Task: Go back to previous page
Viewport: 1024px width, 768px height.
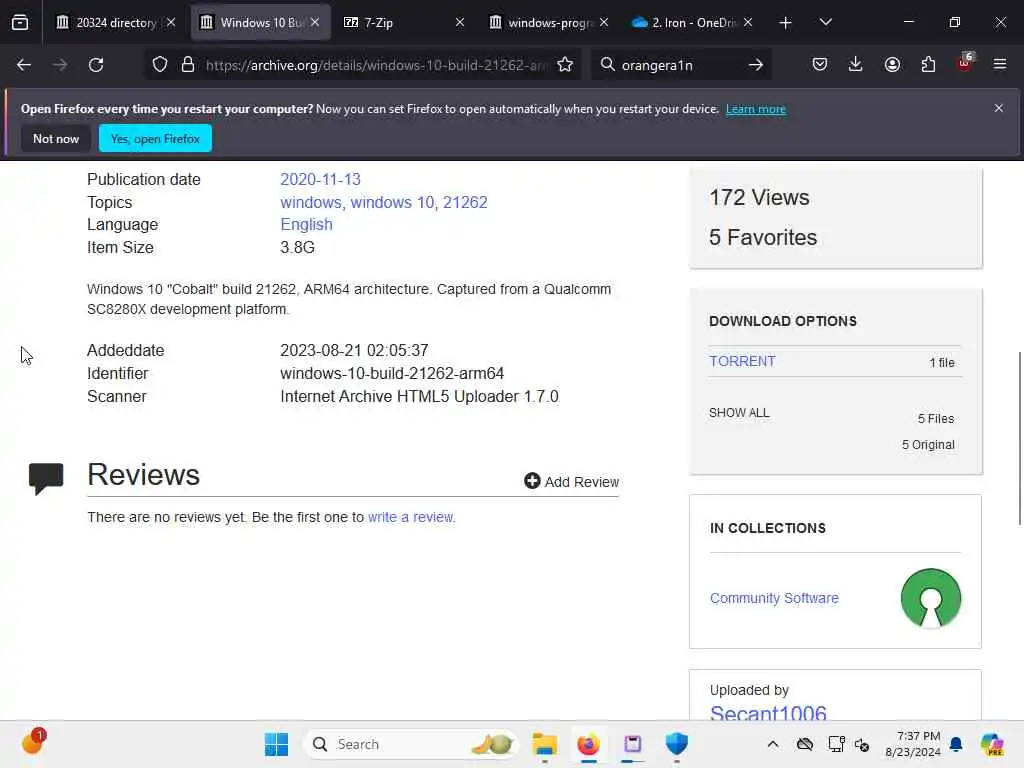Action: tap(24, 65)
